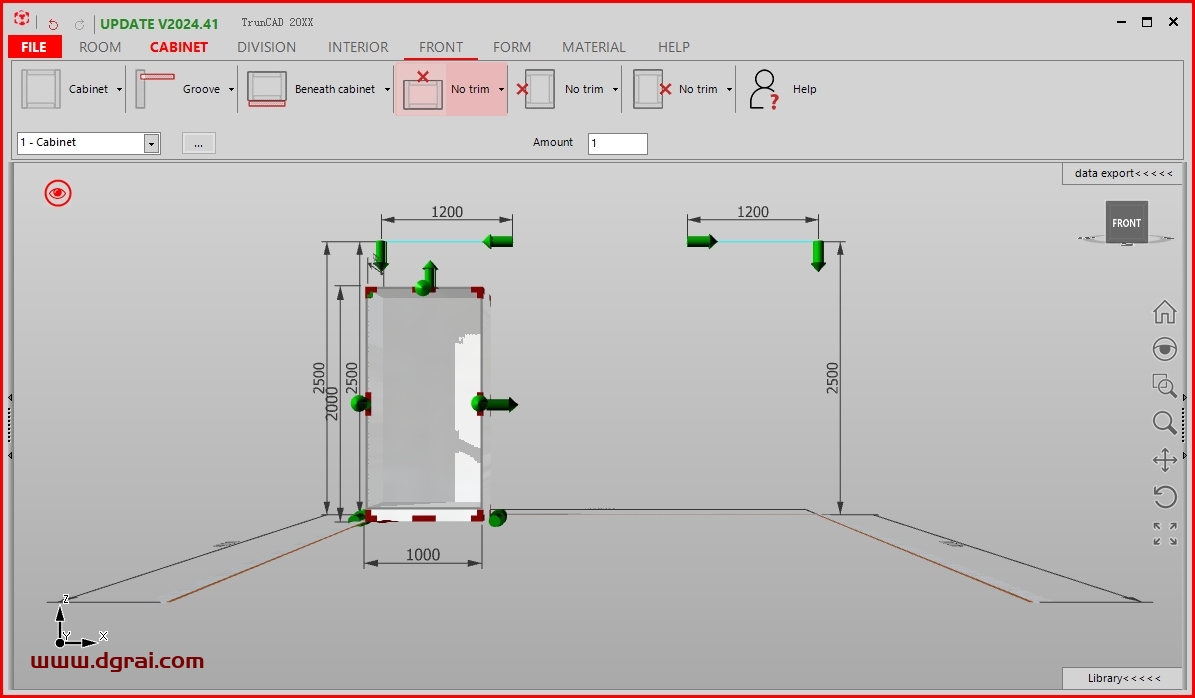The width and height of the screenshot is (1195, 698).
Task: Click the 2000 cabinet height dimension
Action: (332, 403)
